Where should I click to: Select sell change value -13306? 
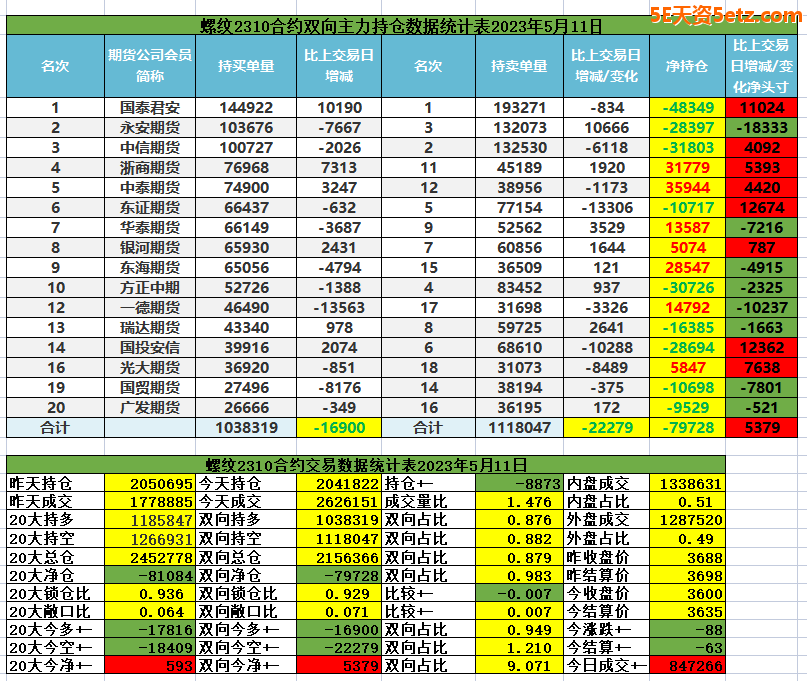607,208
